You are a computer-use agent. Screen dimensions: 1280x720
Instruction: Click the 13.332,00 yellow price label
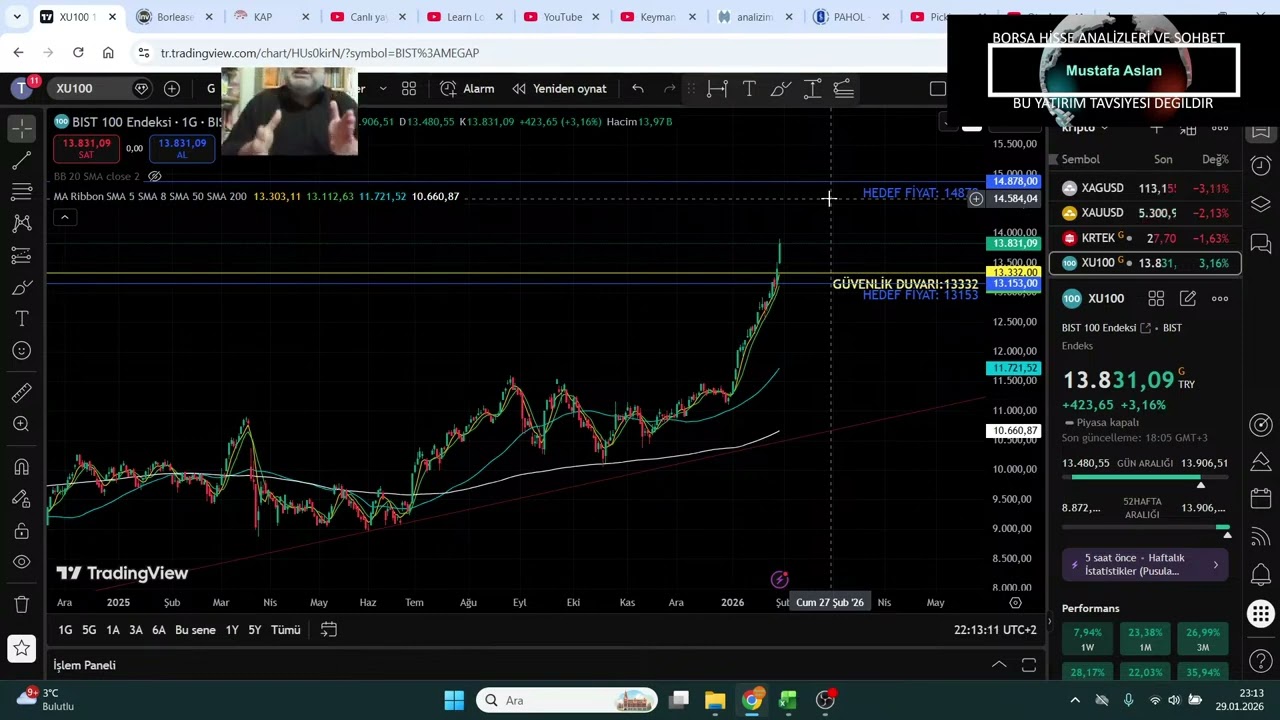(x=1014, y=272)
